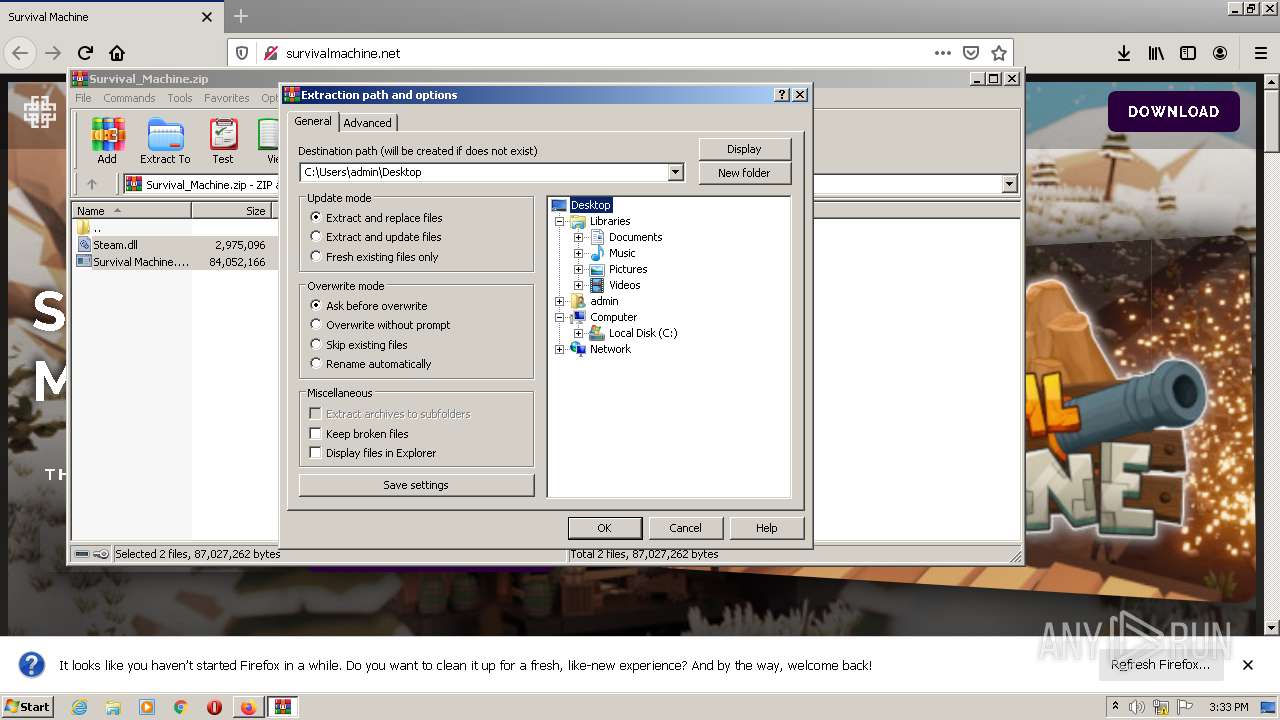Switch to the General tab
Image resolution: width=1280 pixels, height=720 pixels.
click(x=313, y=121)
